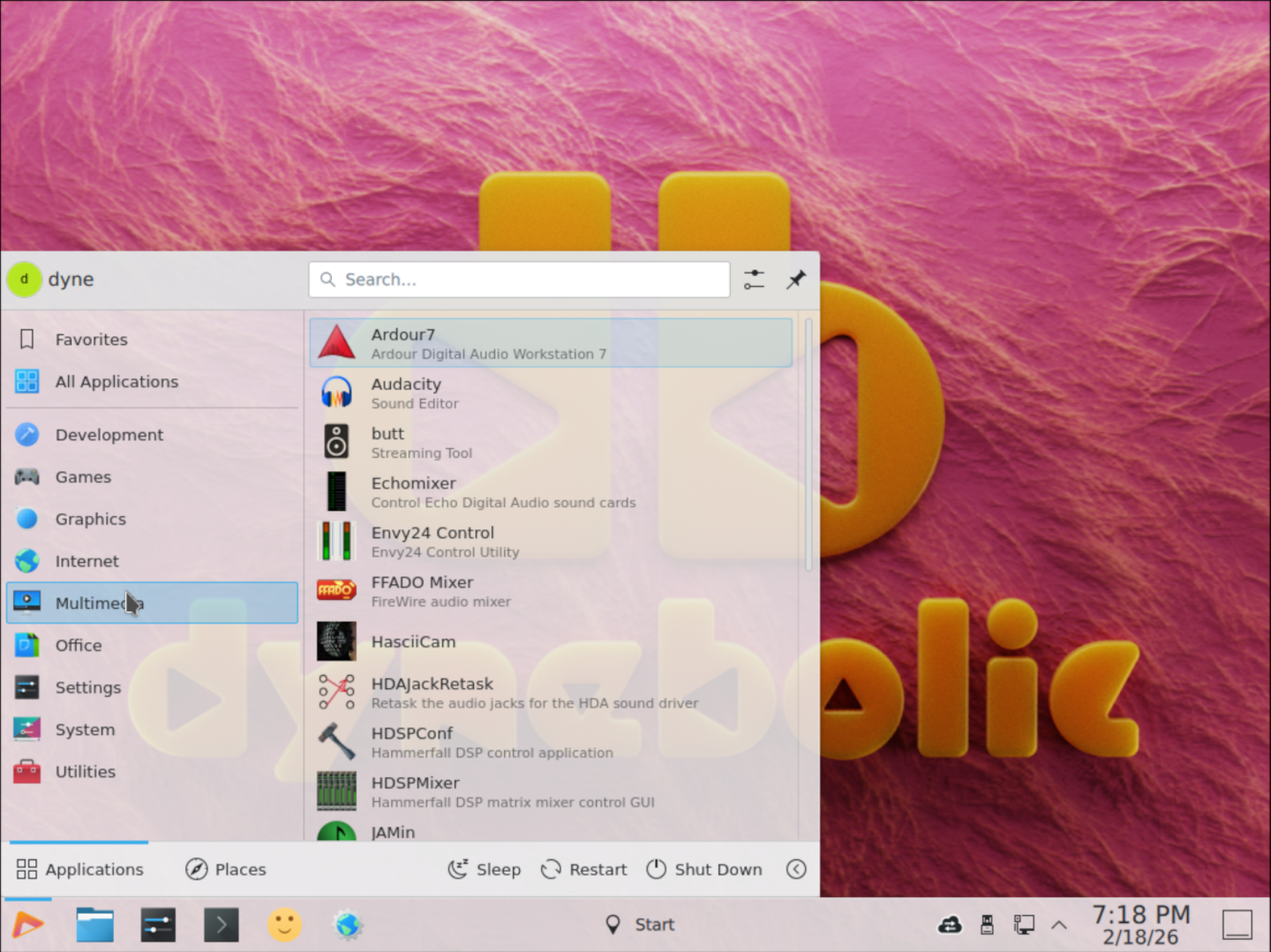Show hidden system tray icons
Viewport: 1271px width, 952px height.
pos(1059,925)
